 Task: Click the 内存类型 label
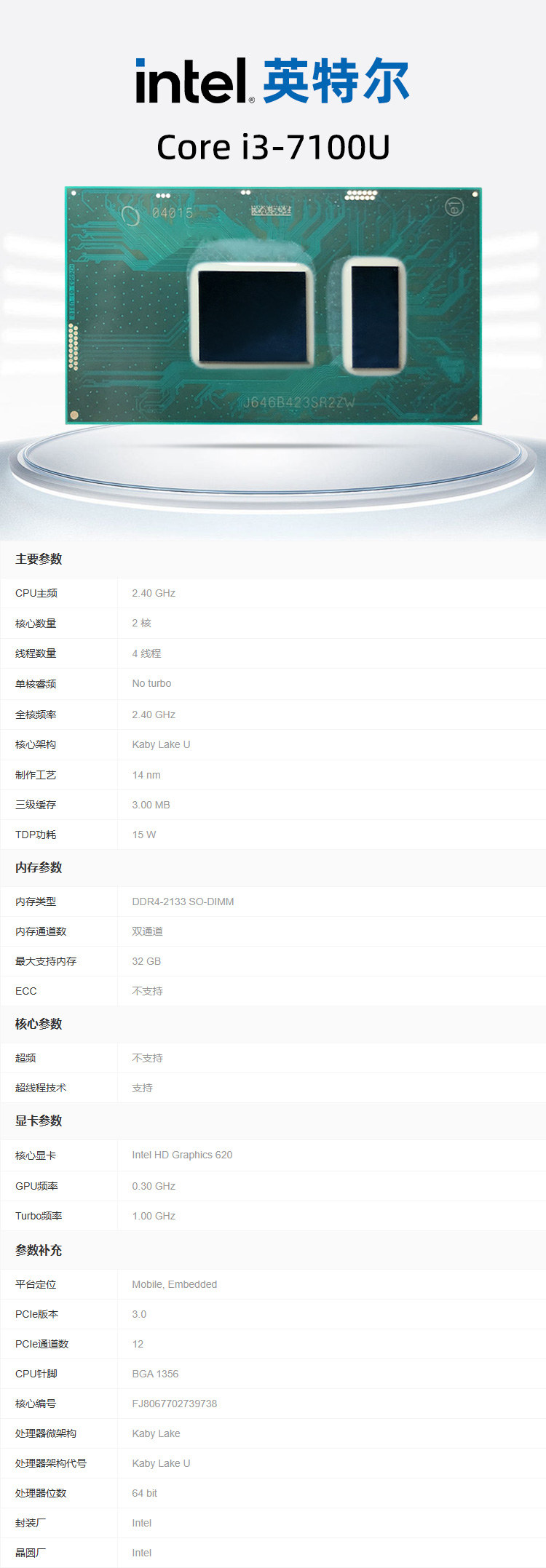(36, 902)
